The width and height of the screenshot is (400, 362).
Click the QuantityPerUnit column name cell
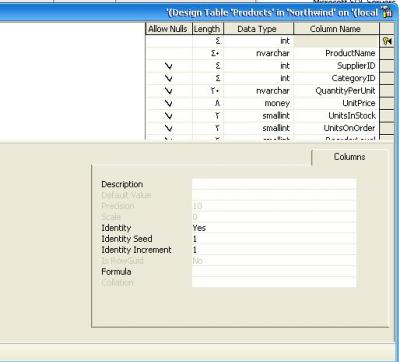336,91
